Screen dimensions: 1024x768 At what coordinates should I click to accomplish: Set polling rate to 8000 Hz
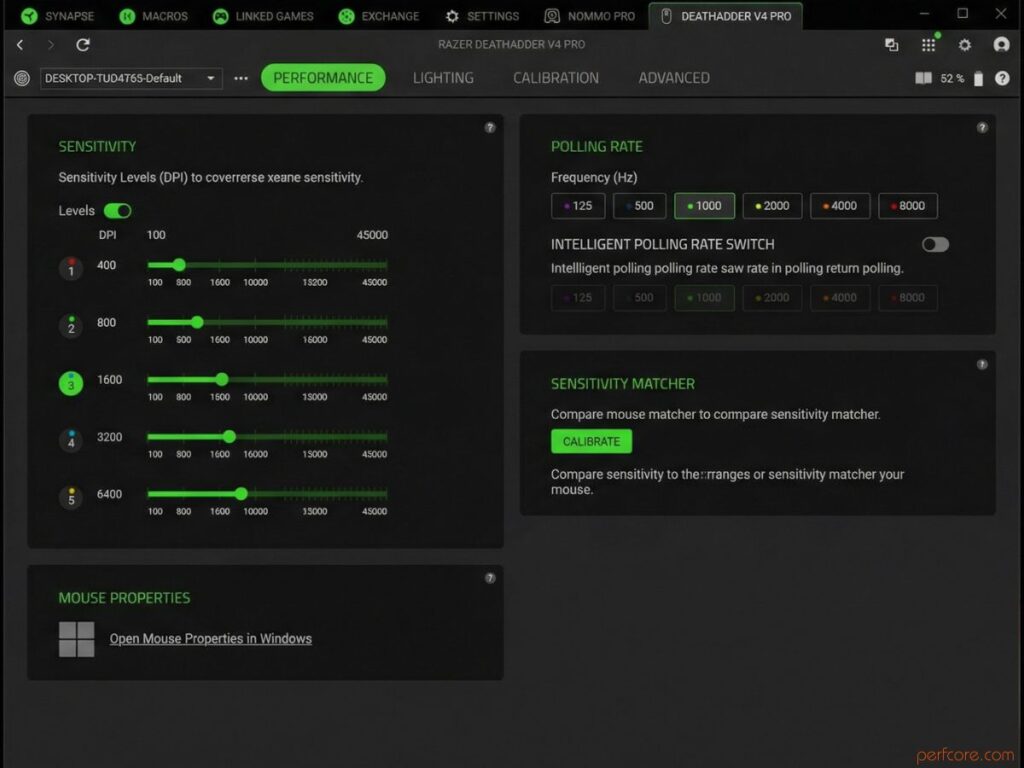[907, 206]
